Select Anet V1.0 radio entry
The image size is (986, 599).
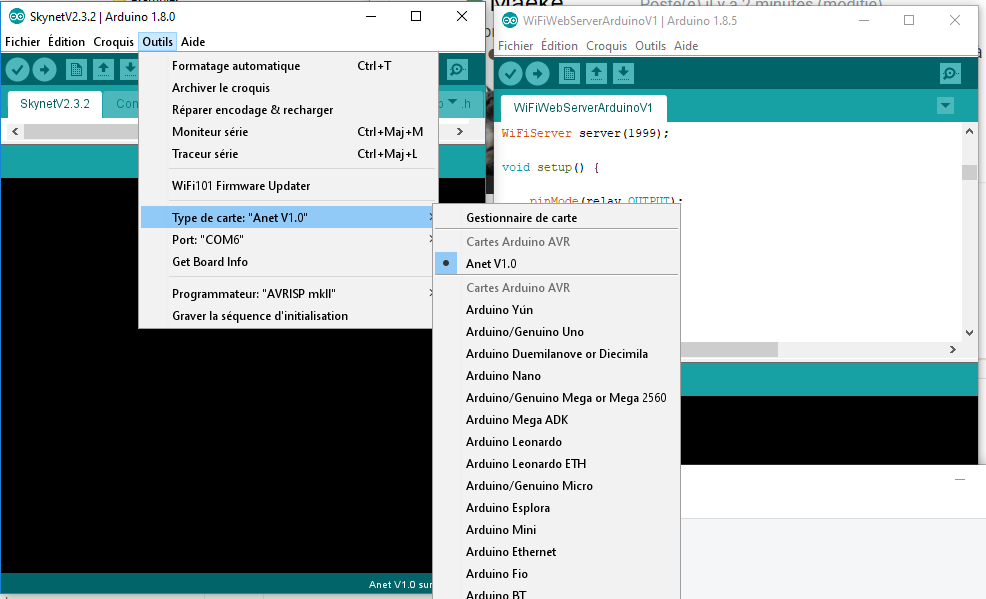[x=557, y=263]
